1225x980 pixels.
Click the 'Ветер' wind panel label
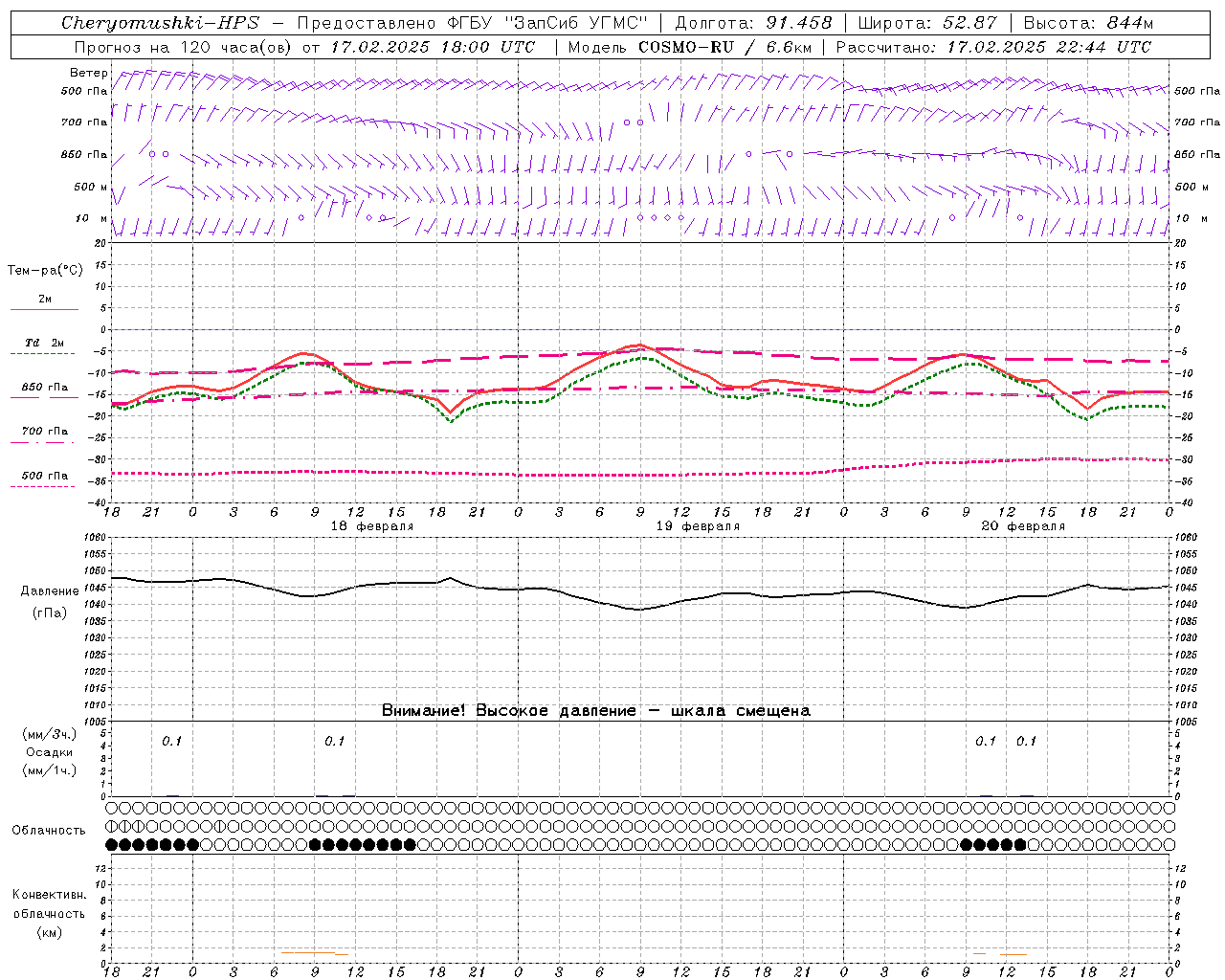point(89,73)
